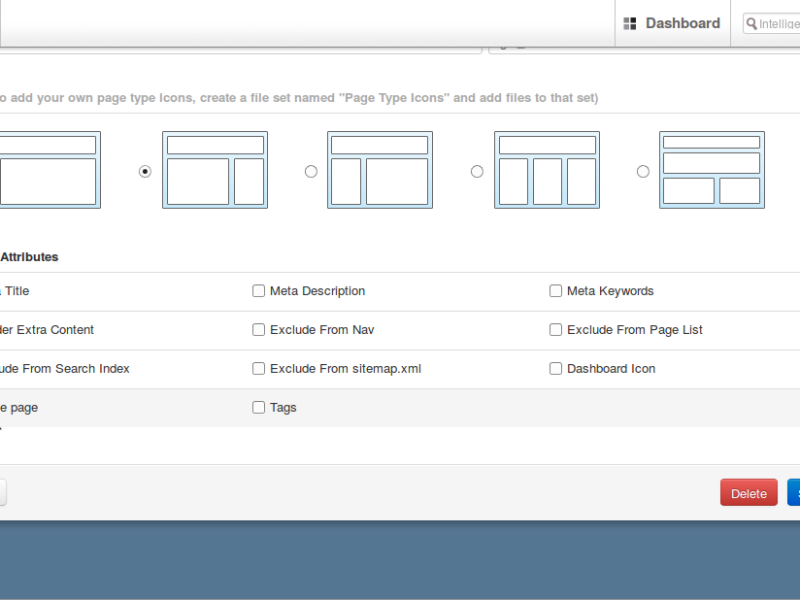This screenshot has height=600, width=800.
Task: Toggle the Tags attribute checkbox
Action: [x=259, y=407]
